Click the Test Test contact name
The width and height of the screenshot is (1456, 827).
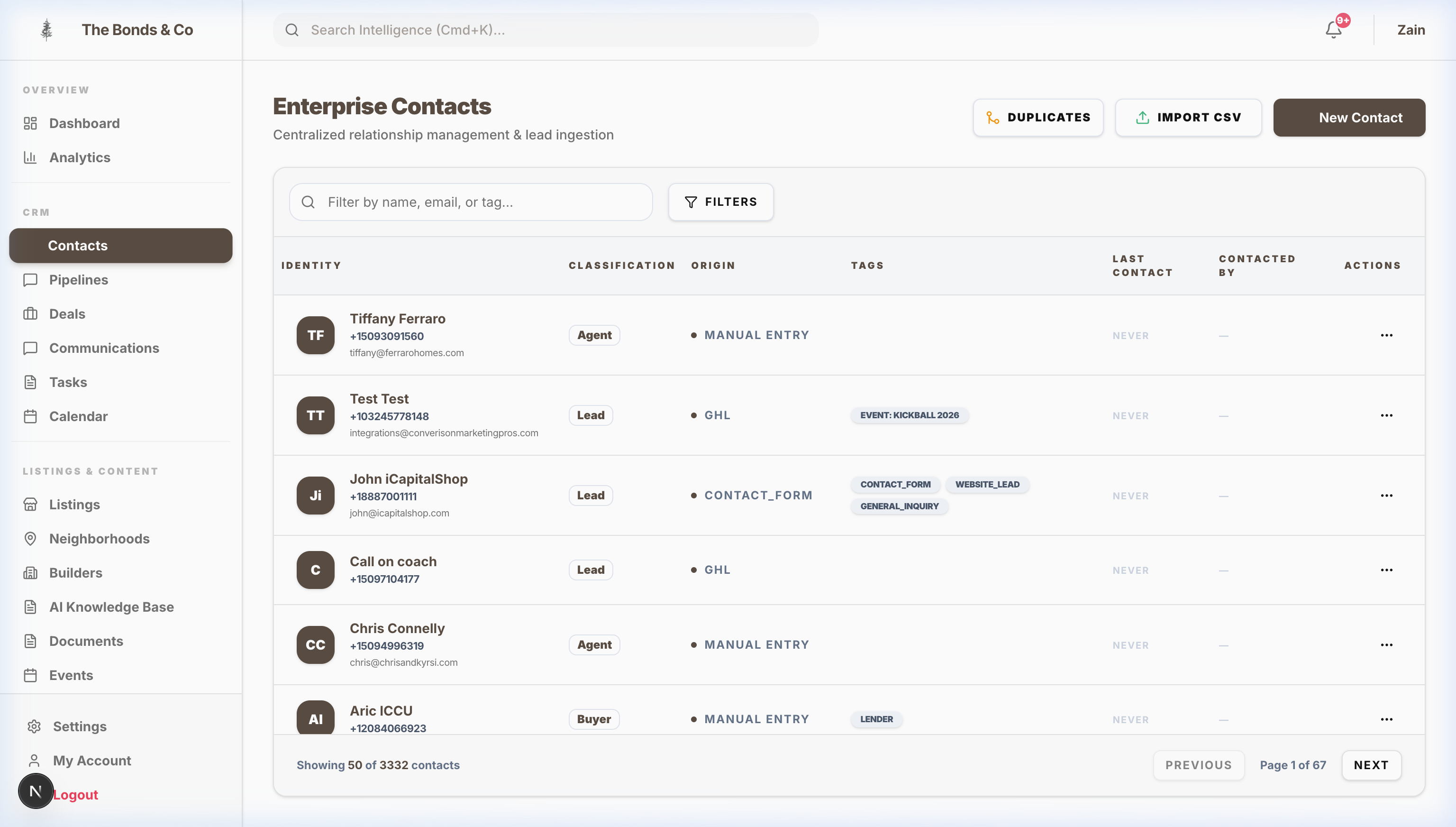click(379, 399)
